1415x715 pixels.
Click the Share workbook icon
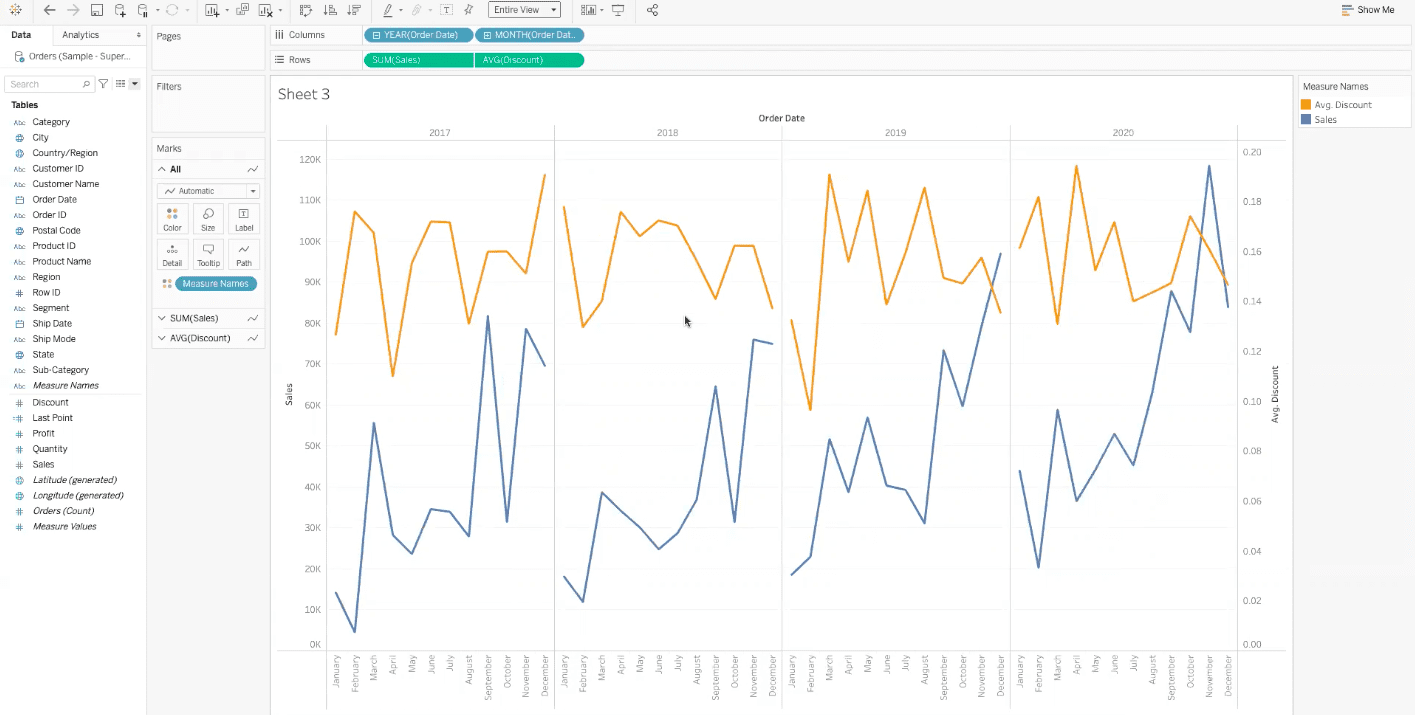[x=655, y=10]
